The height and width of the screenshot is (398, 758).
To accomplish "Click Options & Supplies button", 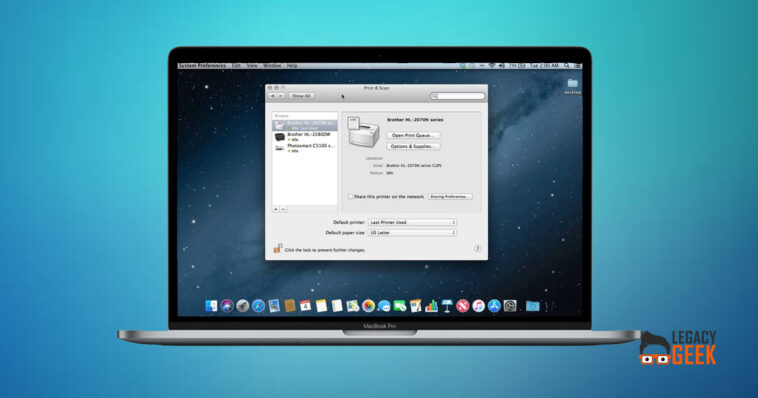I will [413, 146].
